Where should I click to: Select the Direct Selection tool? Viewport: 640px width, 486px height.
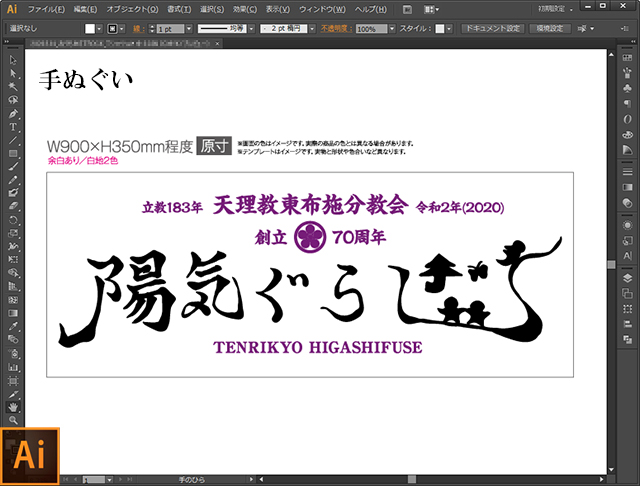(13, 73)
